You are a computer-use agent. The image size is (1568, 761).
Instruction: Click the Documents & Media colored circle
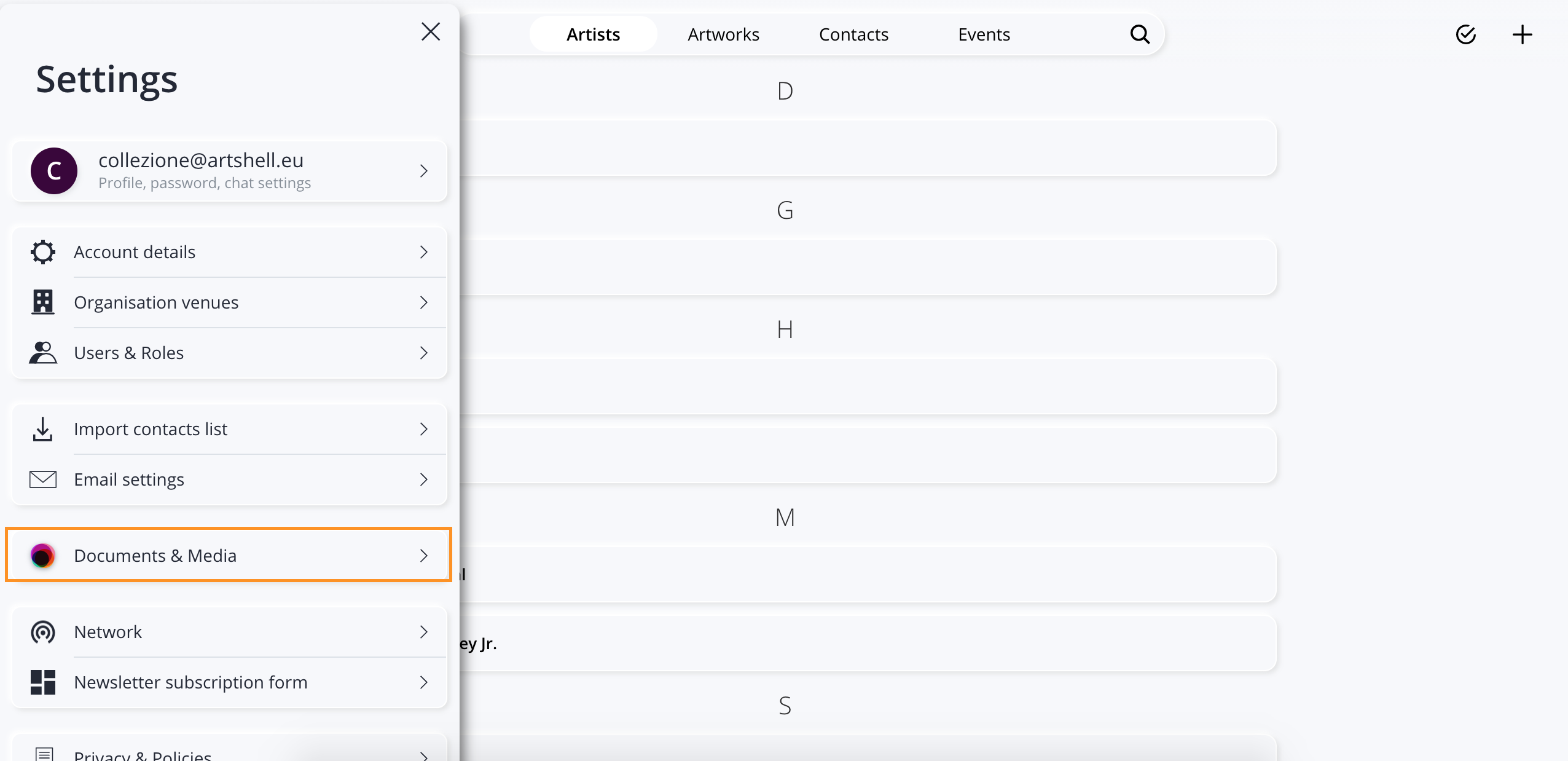pos(43,556)
